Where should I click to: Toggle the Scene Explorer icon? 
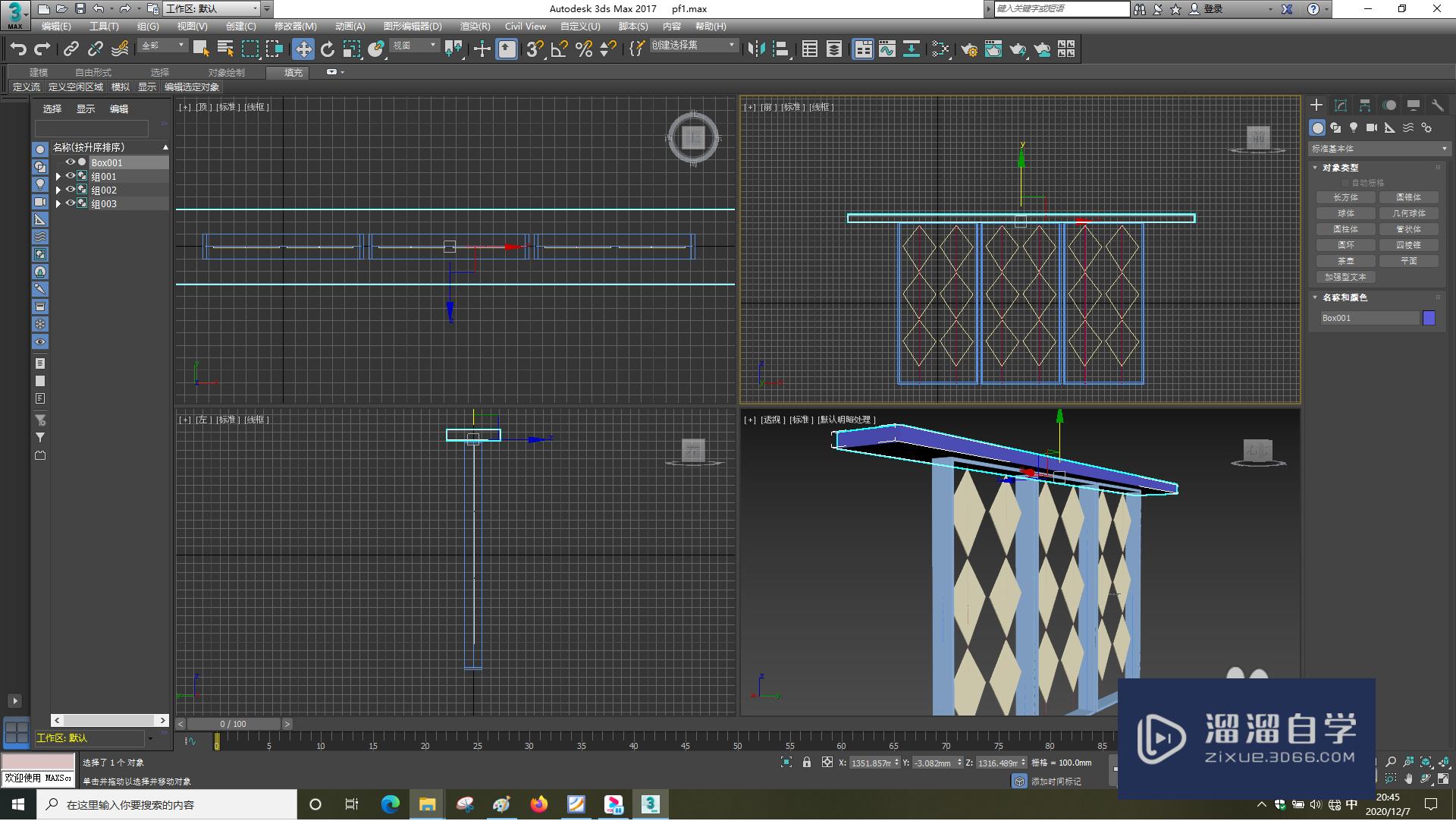click(810, 49)
